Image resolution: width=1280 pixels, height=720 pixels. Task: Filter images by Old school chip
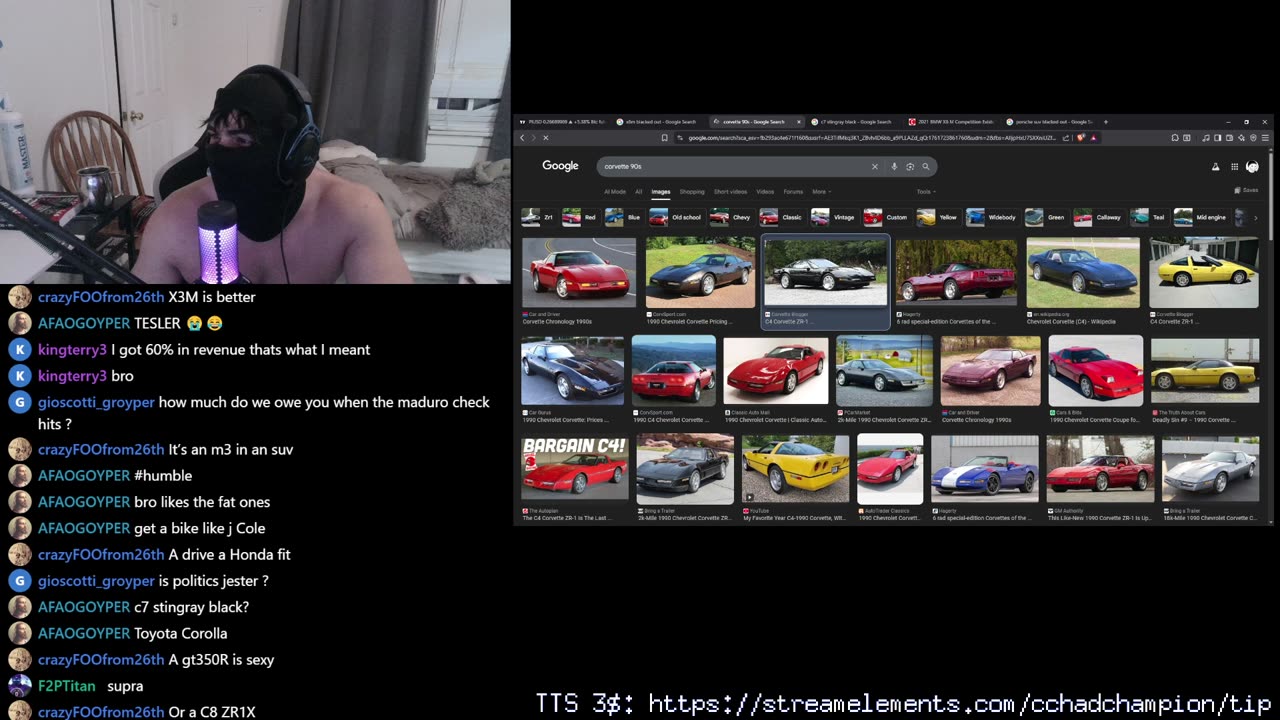tap(676, 217)
